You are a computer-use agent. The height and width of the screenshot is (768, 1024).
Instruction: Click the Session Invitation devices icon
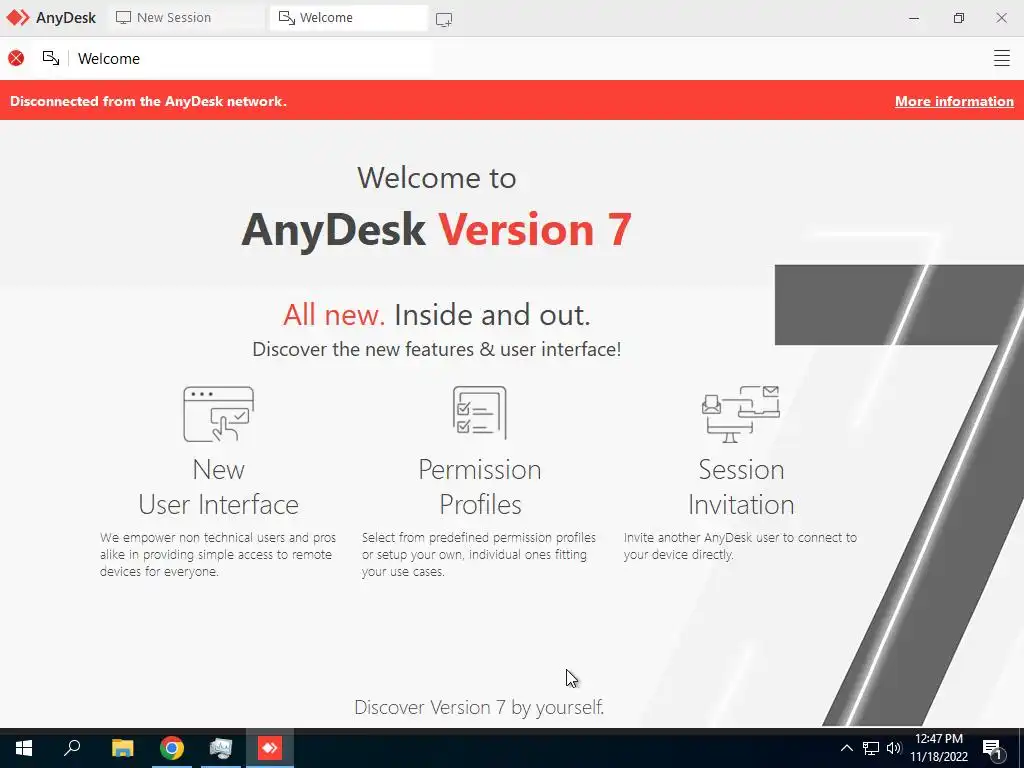tap(741, 414)
